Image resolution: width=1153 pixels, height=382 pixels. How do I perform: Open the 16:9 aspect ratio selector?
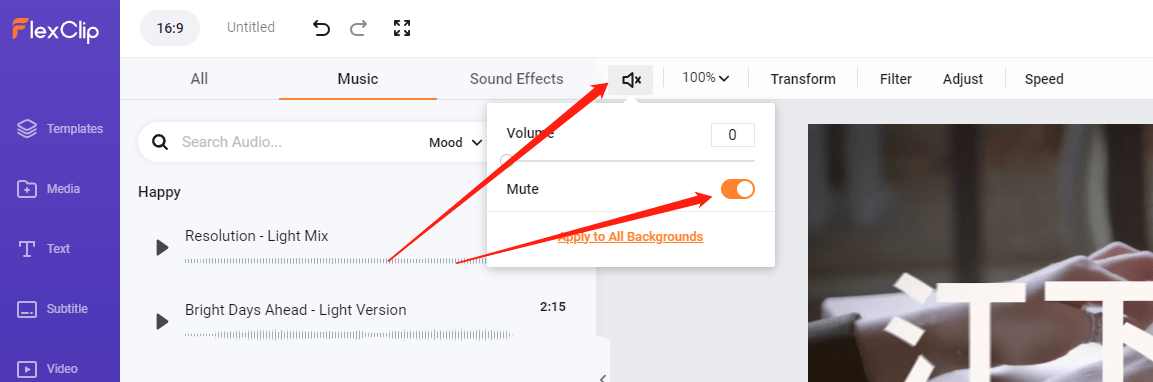click(x=170, y=29)
